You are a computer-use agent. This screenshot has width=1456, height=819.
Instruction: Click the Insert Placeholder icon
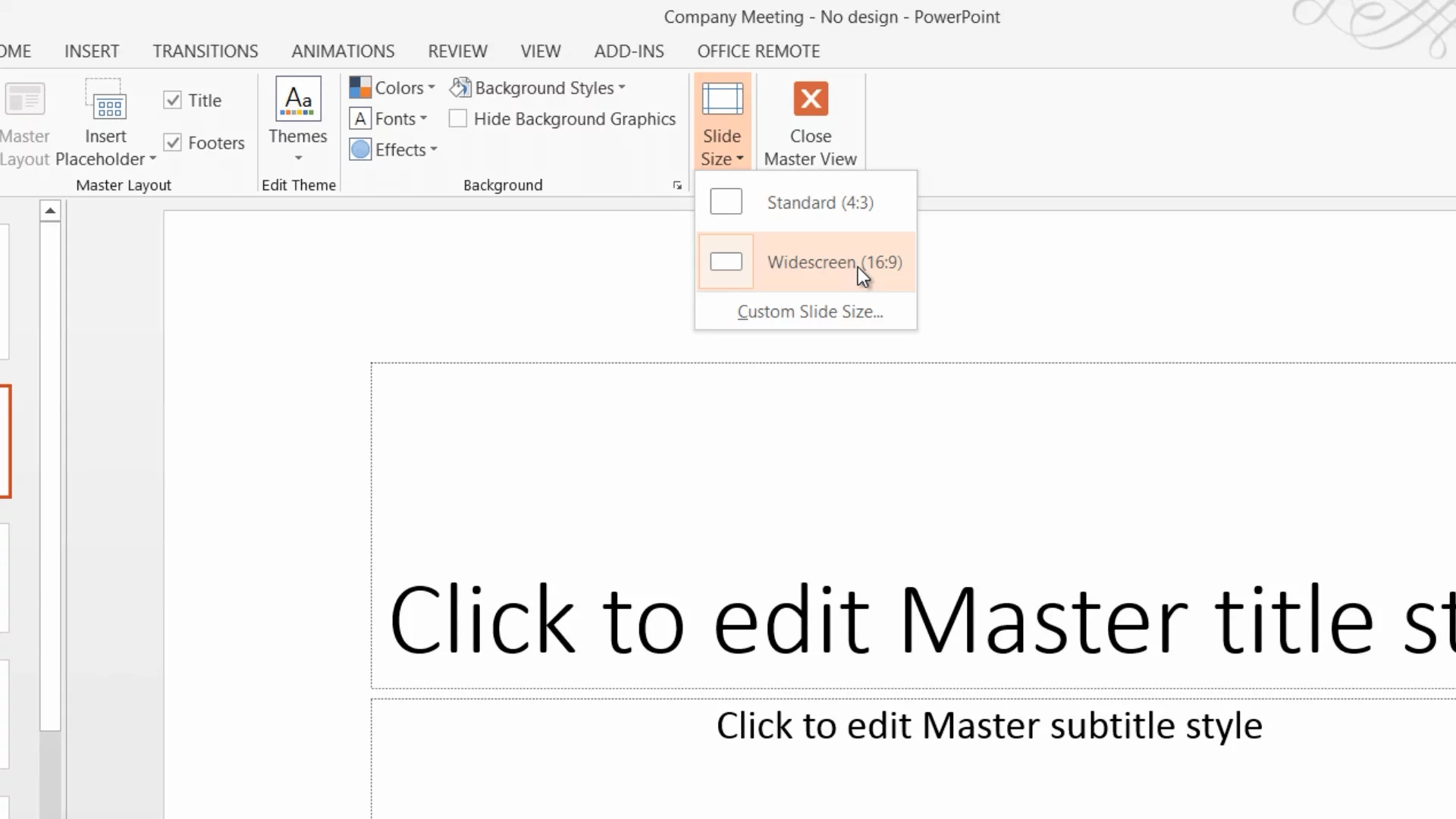[105, 100]
